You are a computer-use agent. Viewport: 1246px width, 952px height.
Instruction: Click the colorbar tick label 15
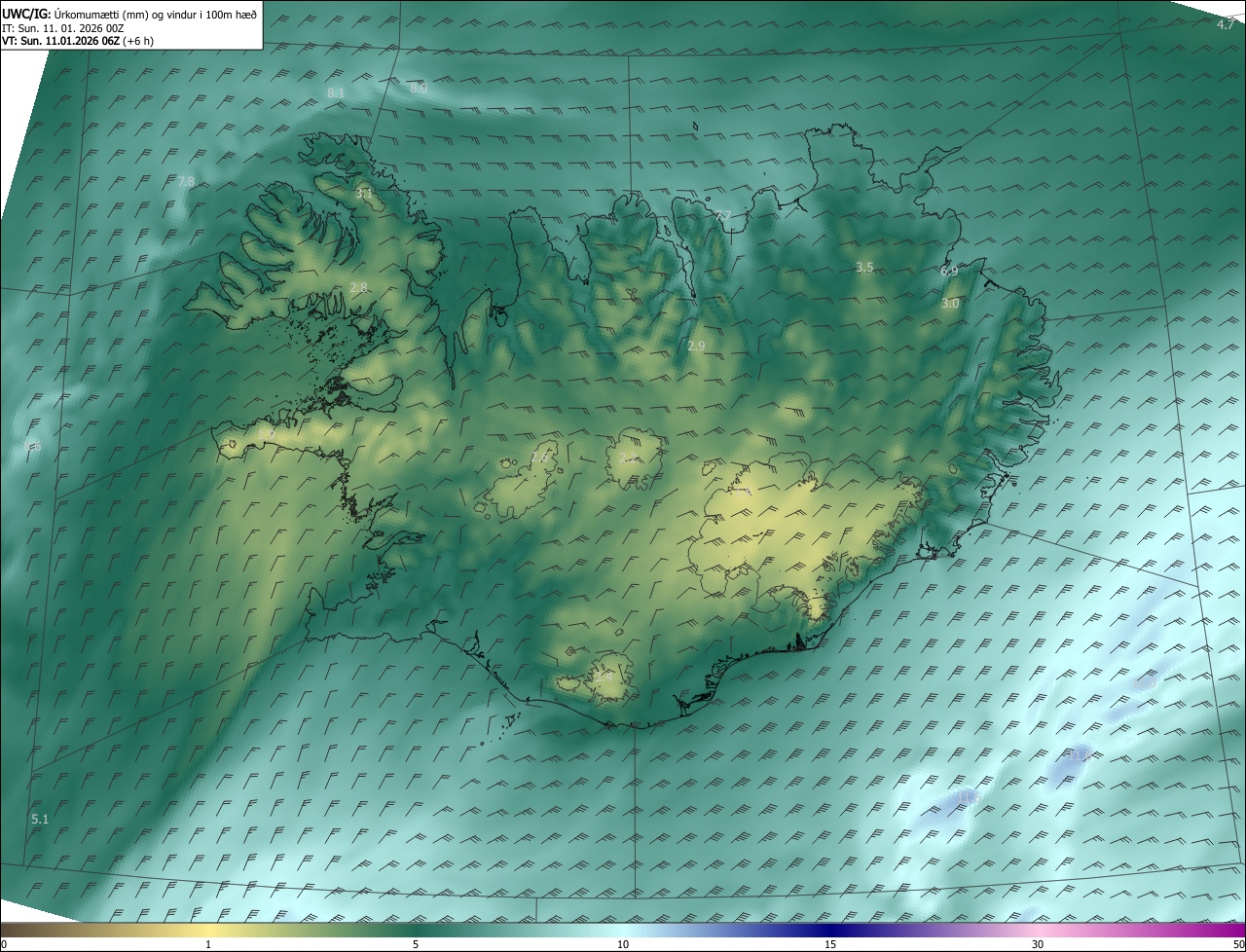[830, 944]
